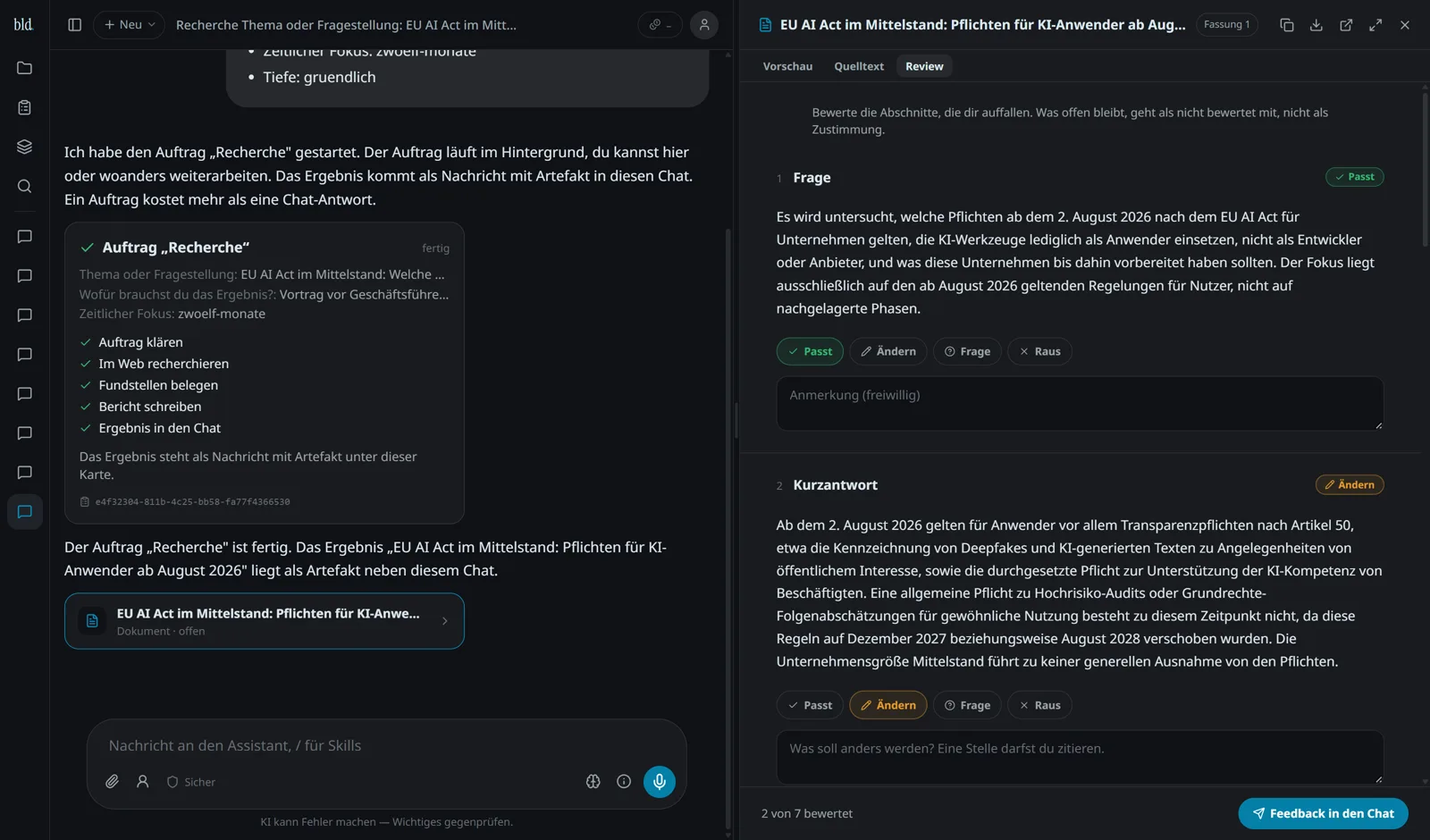Open search via the magnifier icon

[x=25, y=186]
